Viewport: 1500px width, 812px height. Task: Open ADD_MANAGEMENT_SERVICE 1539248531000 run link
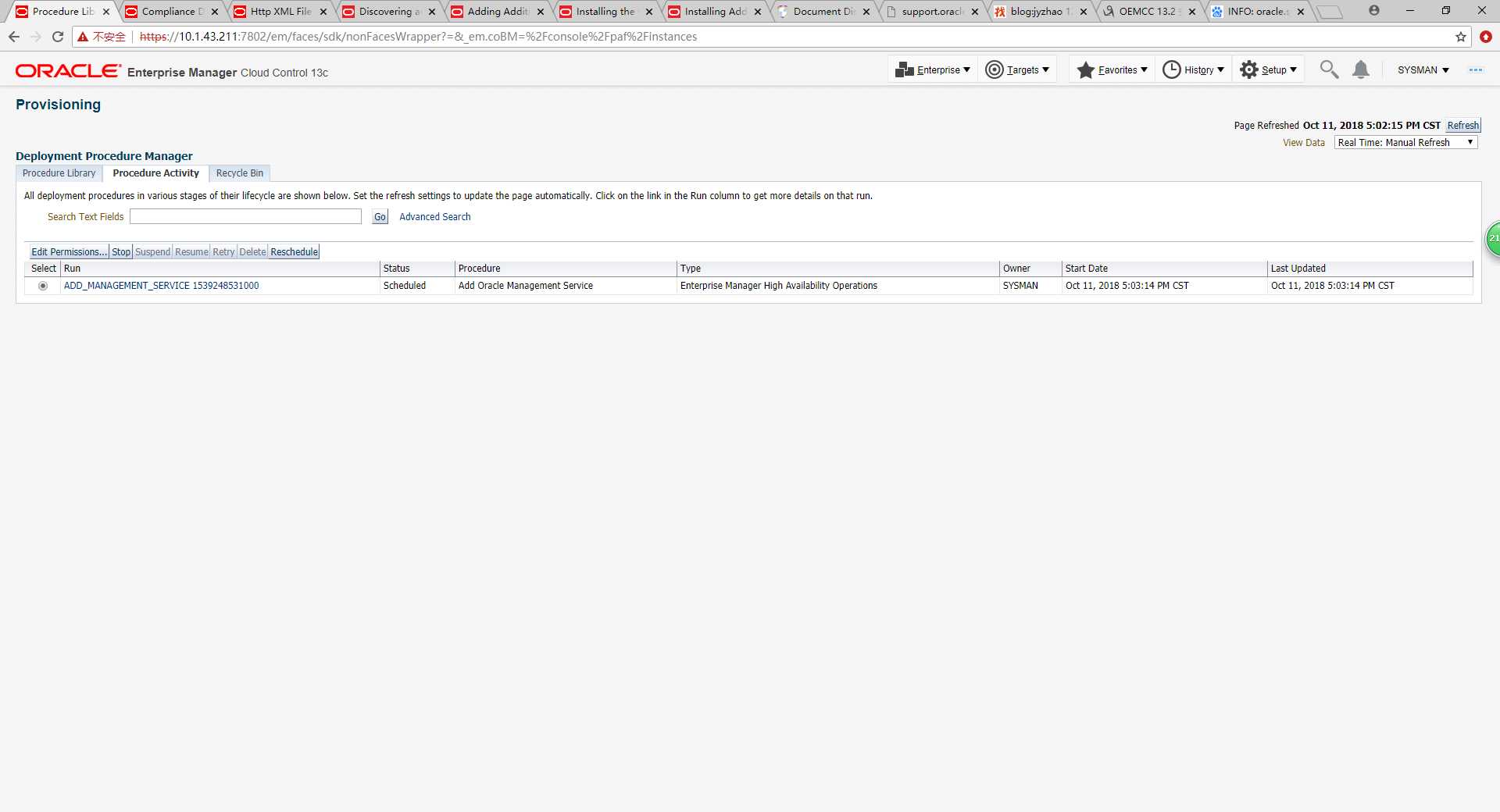pos(161,286)
